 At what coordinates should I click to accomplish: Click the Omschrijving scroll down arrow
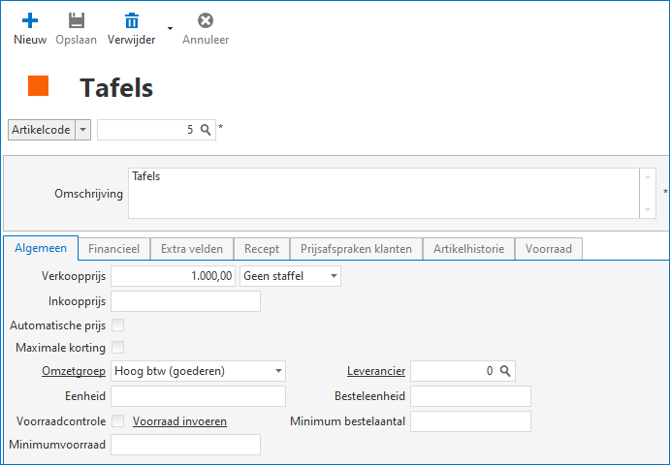click(x=648, y=209)
